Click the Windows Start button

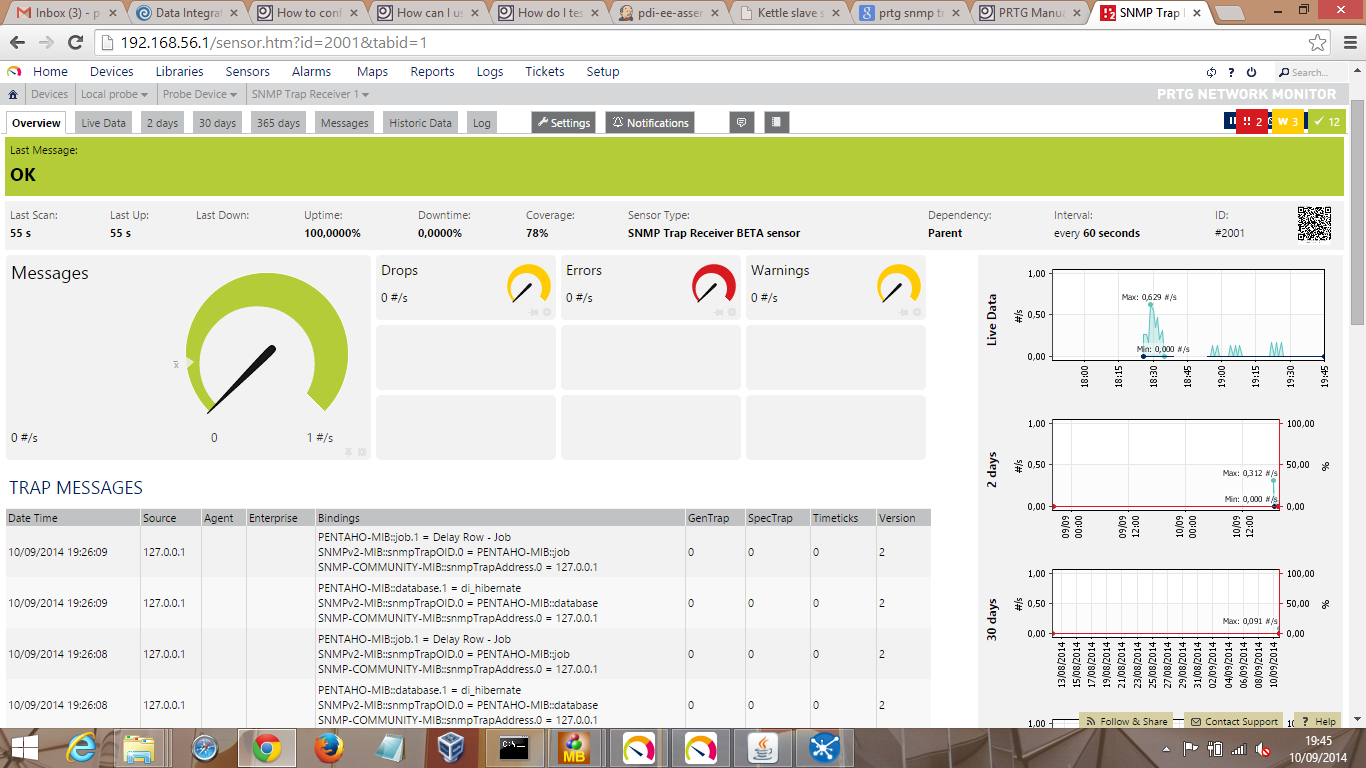(24, 748)
